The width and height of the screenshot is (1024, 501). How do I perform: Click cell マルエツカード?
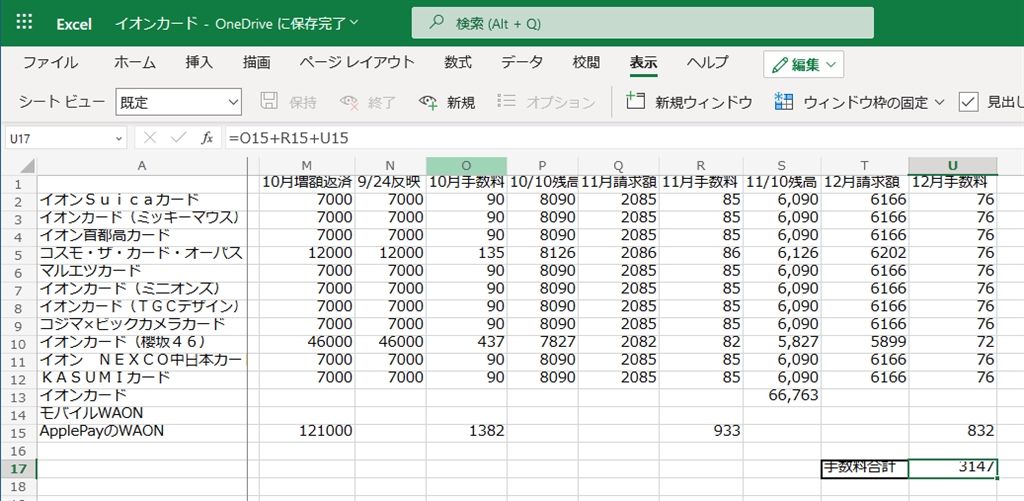point(142,270)
